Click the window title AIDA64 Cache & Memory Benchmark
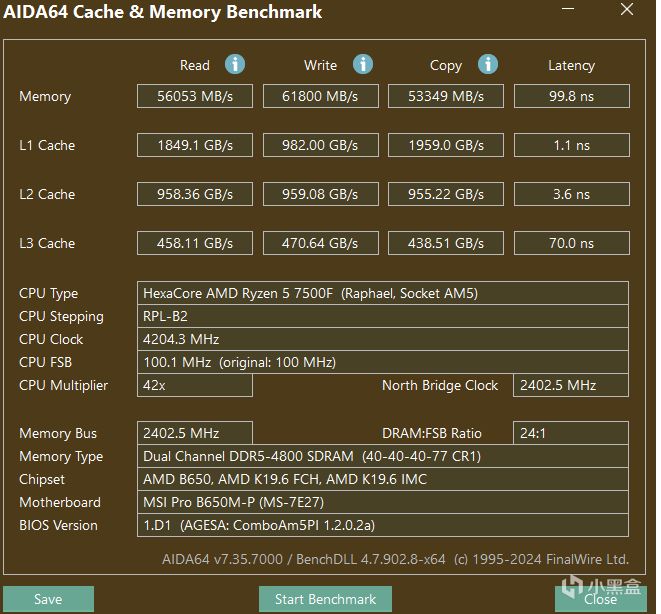 (x=162, y=12)
